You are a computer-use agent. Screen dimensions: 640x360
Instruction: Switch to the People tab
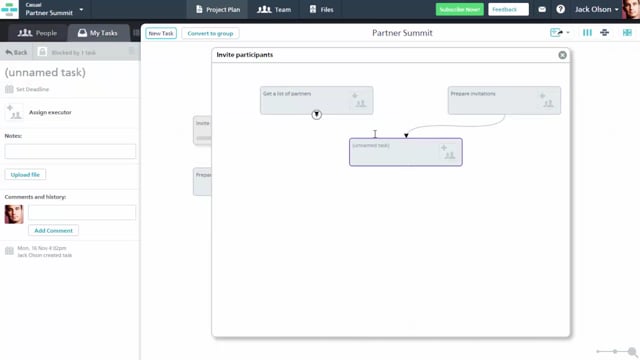pos(37,33)
